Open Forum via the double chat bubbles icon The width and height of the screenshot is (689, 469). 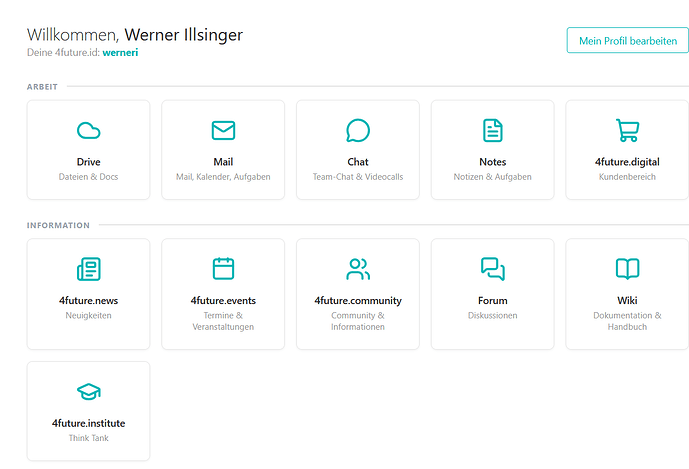(493, 269)
